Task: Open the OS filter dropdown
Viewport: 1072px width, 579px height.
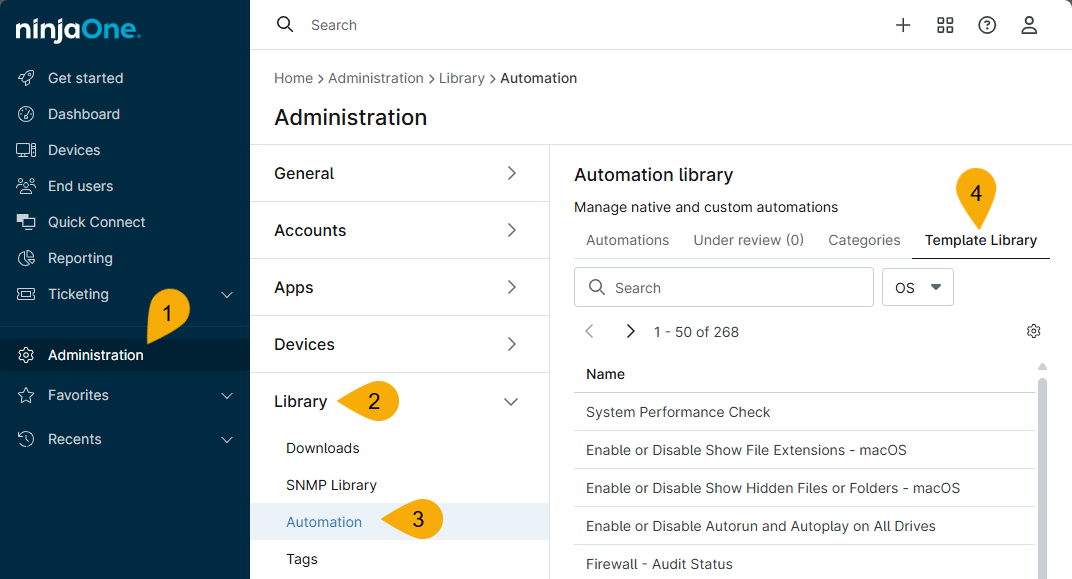Action: (917, 287)
